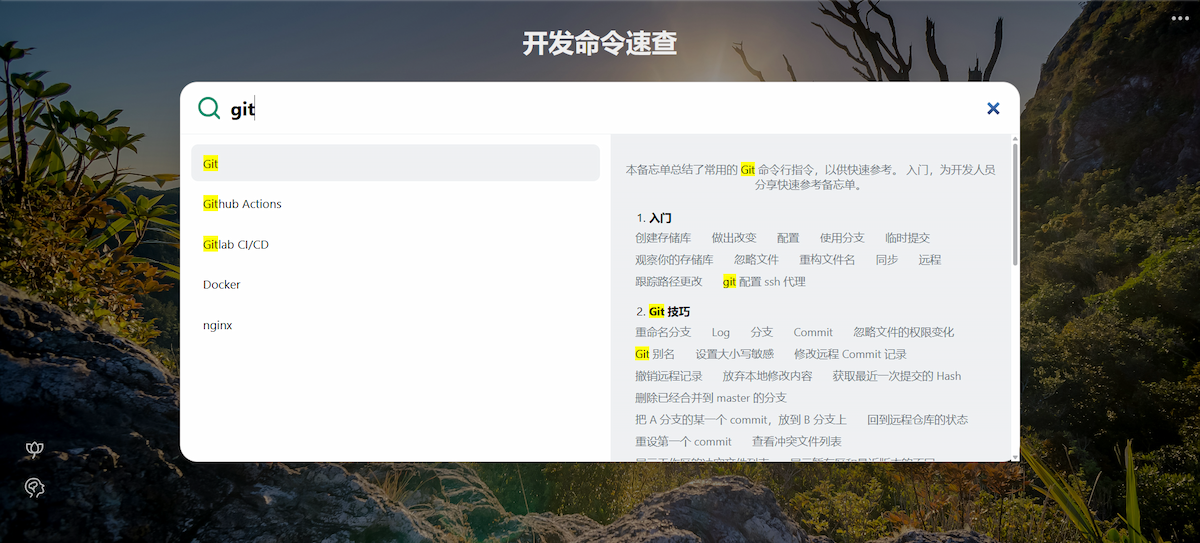
Task: Open the standalone Commit link
Action: (813, 332)
